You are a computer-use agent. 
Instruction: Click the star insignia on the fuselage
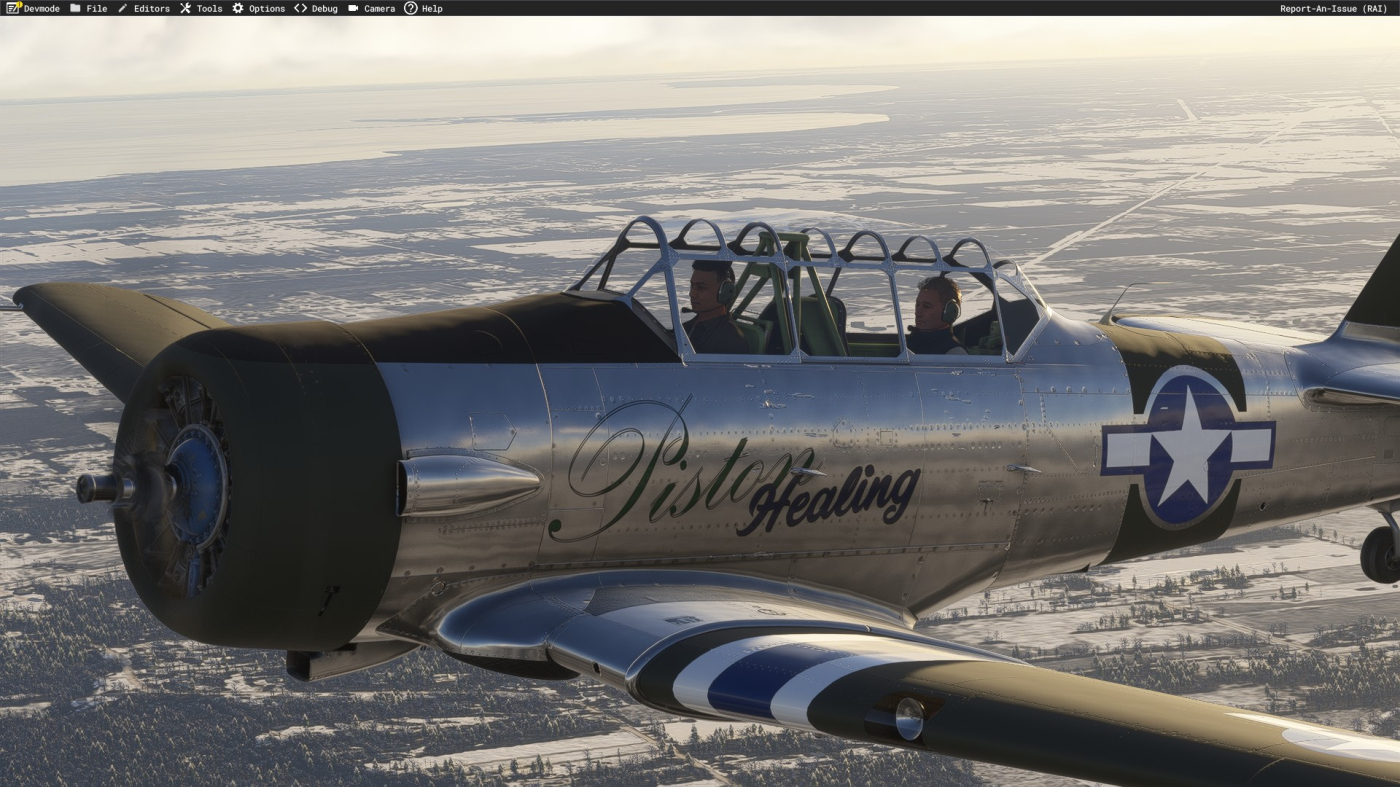[1188, 447]
